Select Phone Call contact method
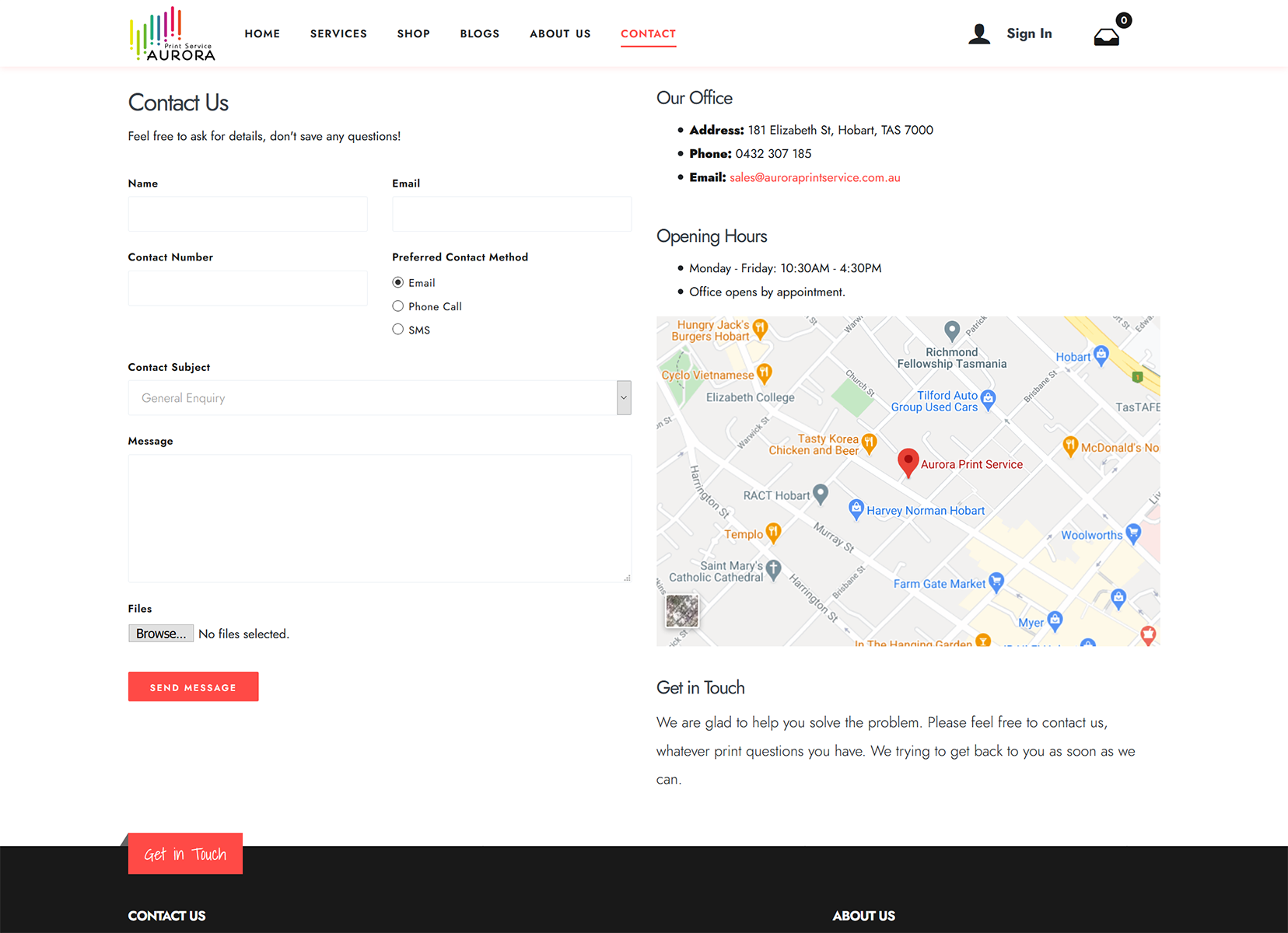Screen dimensions: 1288x933 [x=397, y=306]
